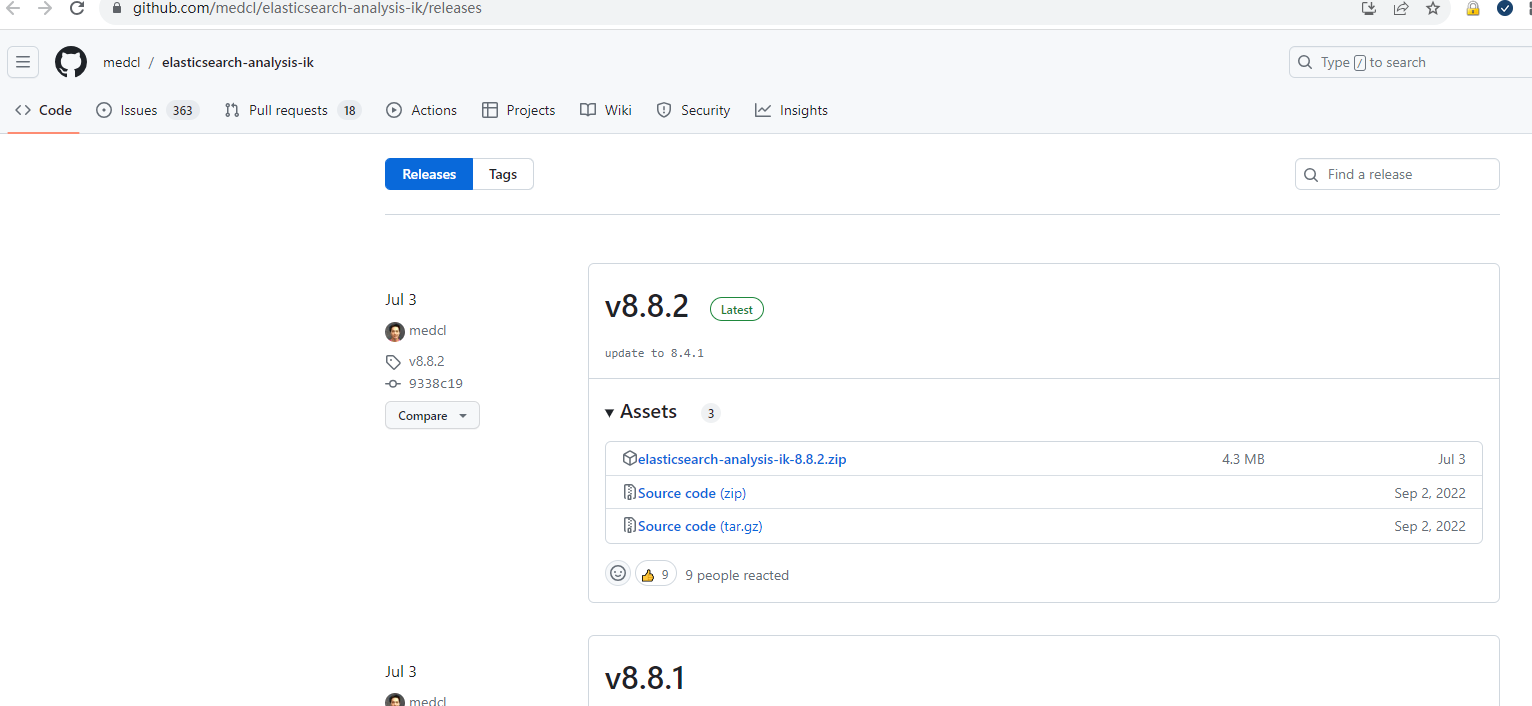1532x706 pixels.
Task: Click file icon beside Source code (zip)
Action: (630, 492)
